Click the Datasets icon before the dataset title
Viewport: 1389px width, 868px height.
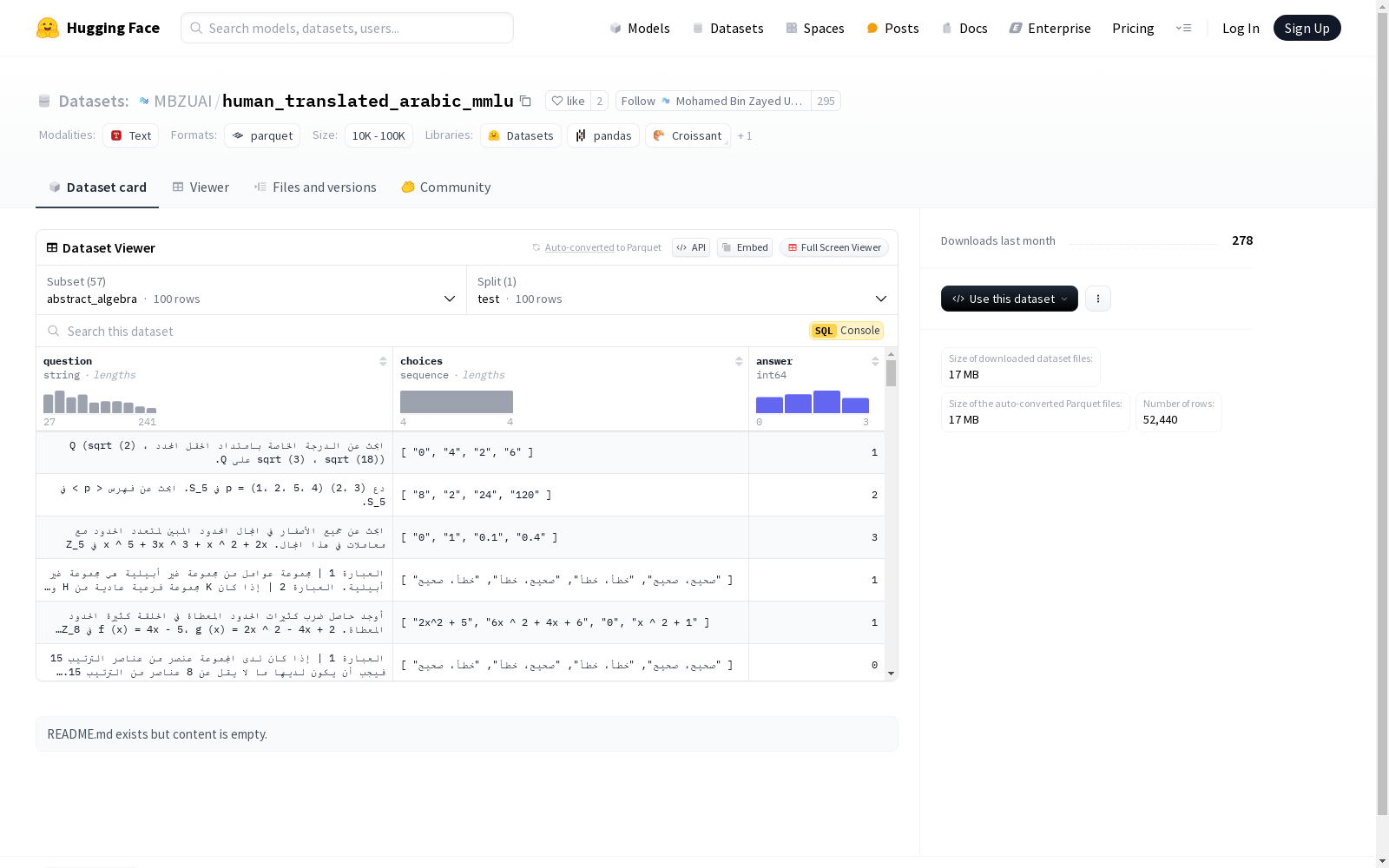click(44, 101)
